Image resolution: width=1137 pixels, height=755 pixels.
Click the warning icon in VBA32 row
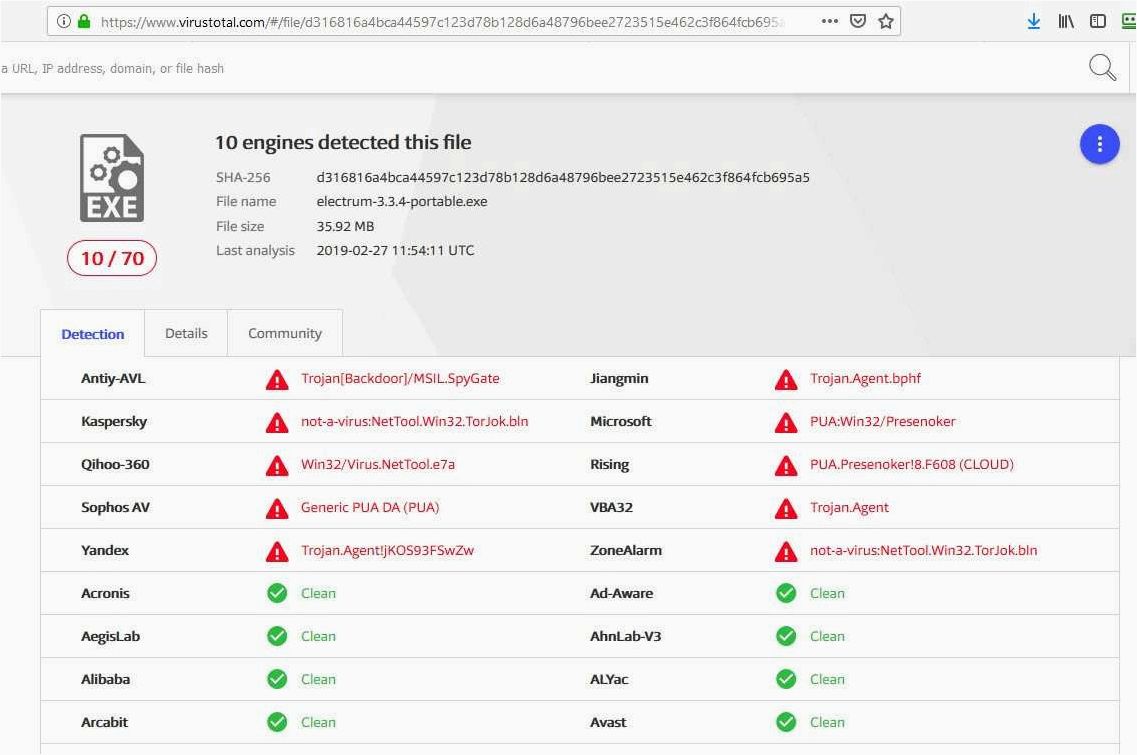pyautogui.click(x=786, y=508)
